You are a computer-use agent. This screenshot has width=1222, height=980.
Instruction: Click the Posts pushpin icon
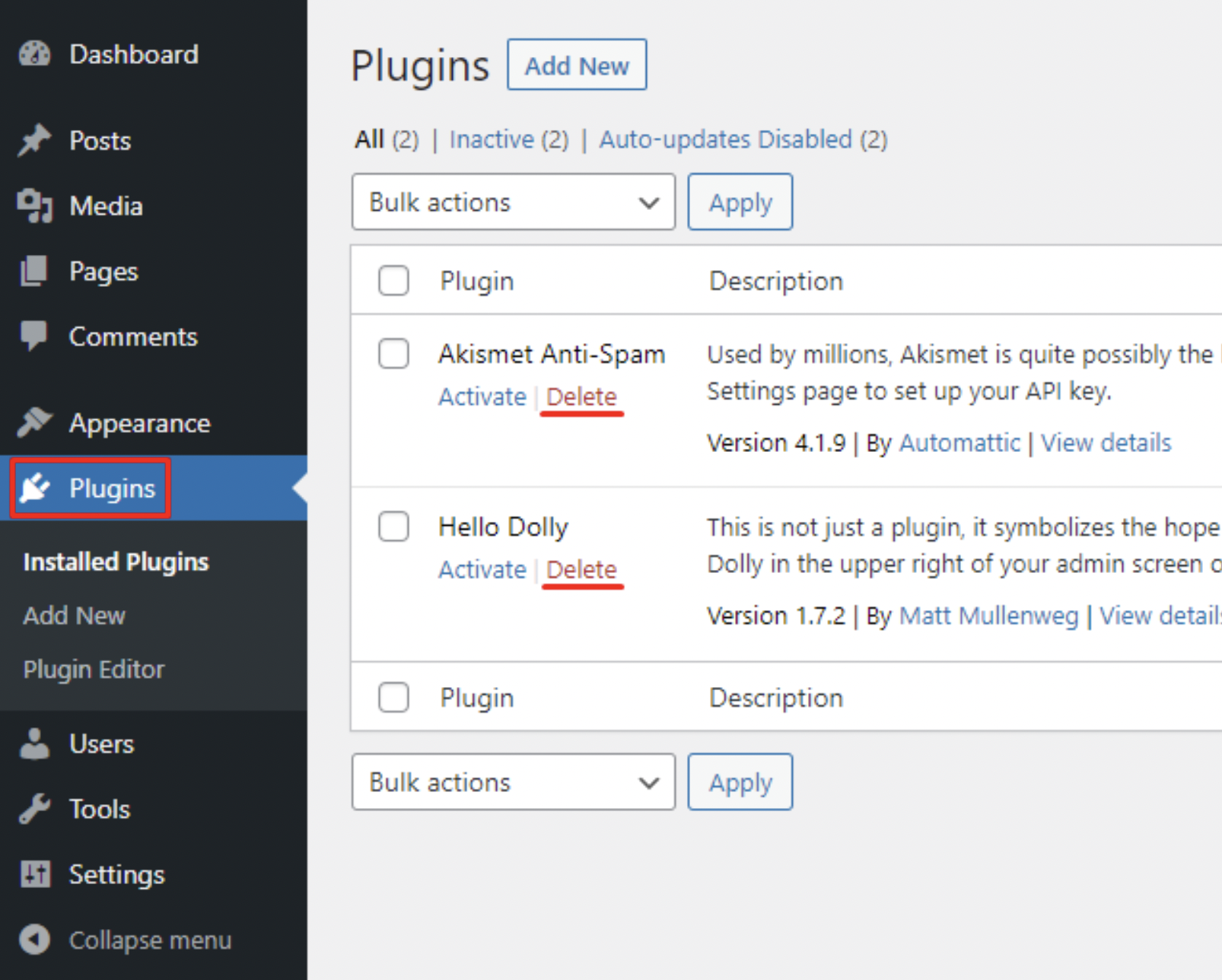click(x=34, y=141)
